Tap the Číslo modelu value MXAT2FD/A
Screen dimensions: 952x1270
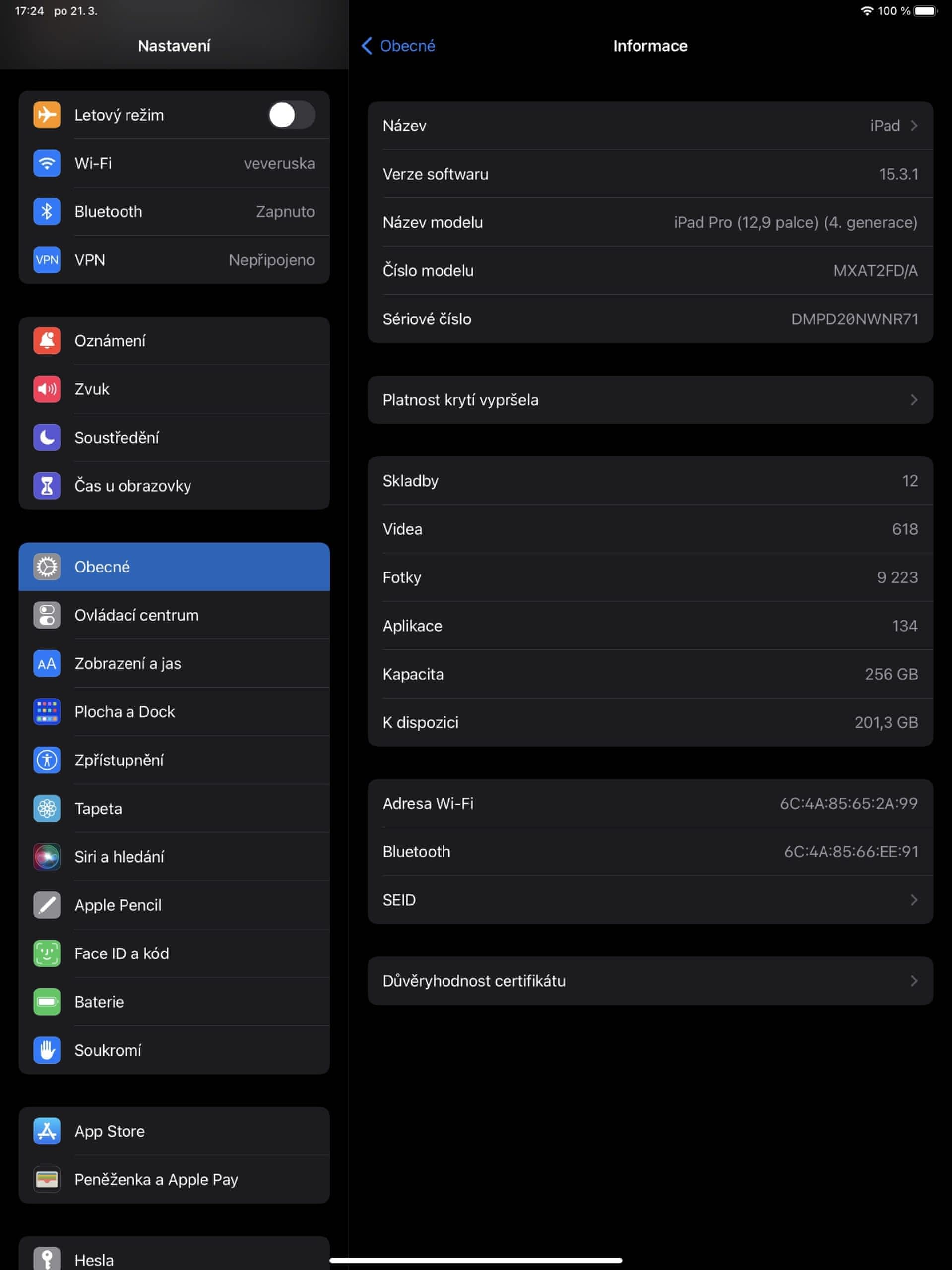coord(876,270)
